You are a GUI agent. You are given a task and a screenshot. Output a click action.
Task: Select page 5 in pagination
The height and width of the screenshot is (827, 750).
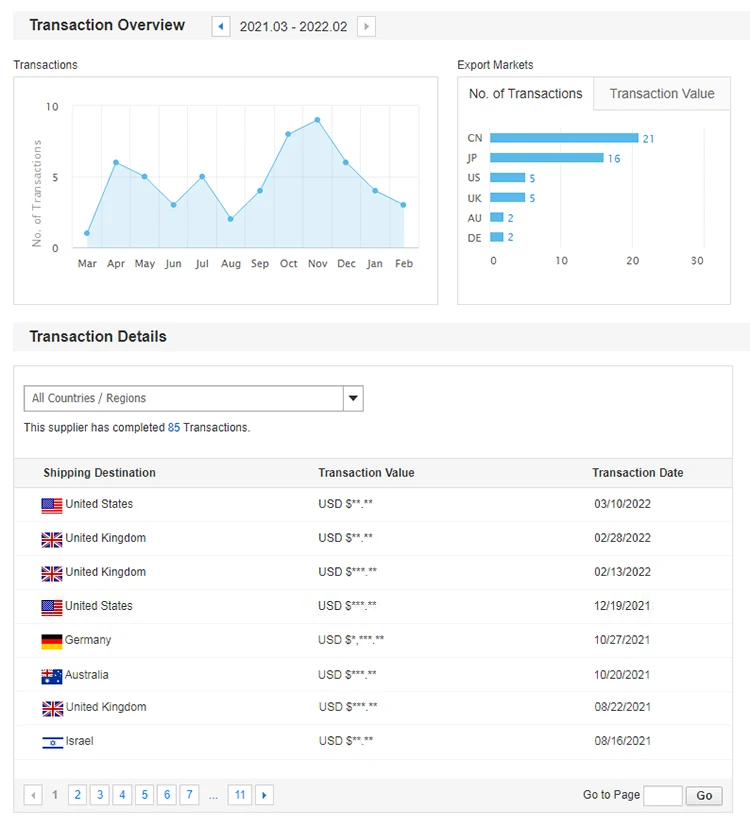144,795
